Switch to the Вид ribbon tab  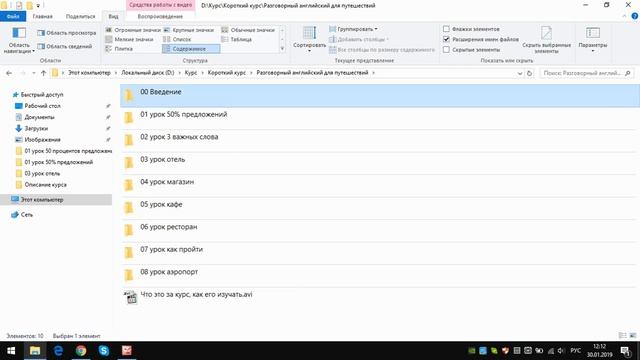[x=113, y=16]
